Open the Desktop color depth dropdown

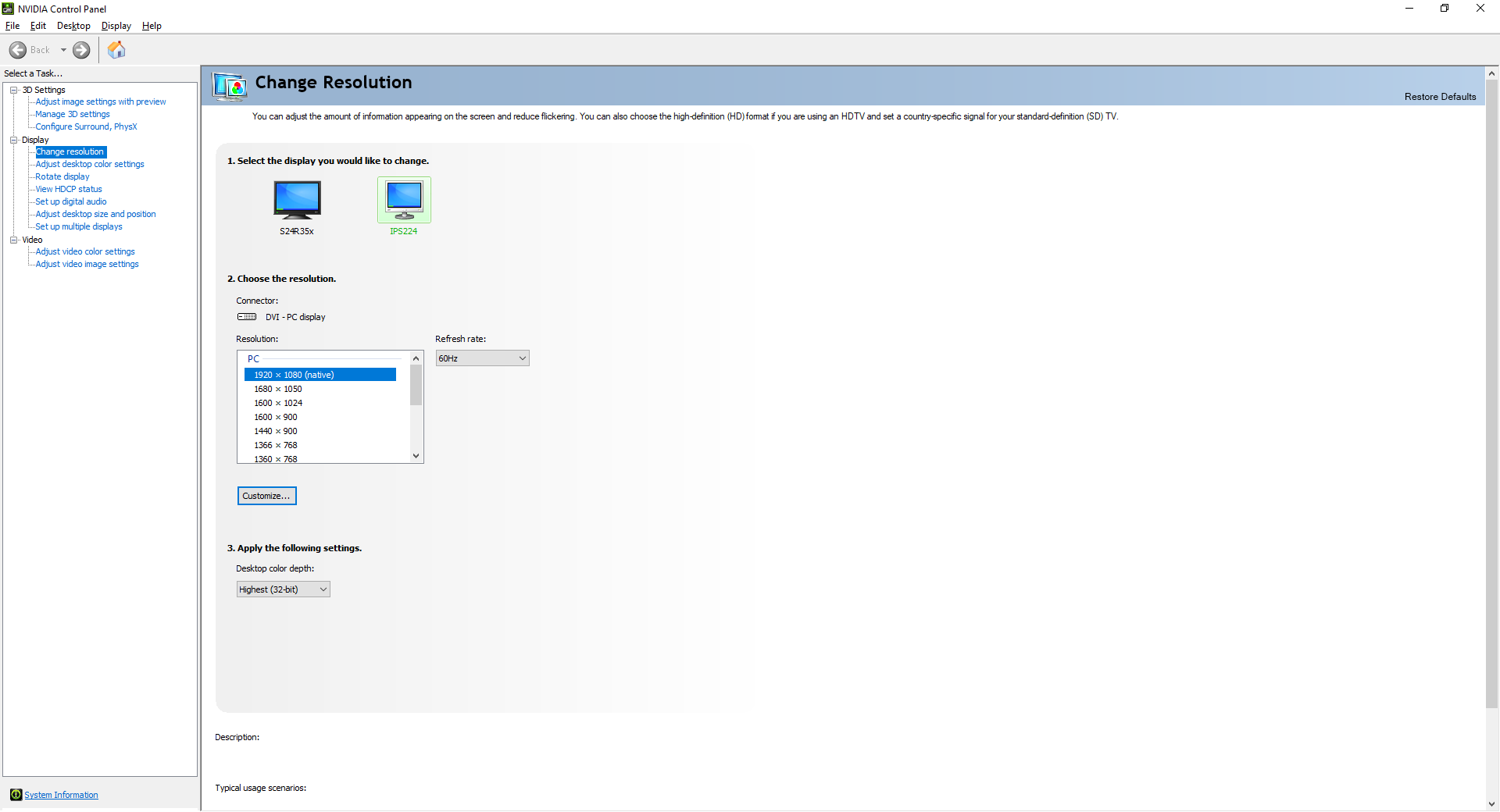click(x=283, y=589)
